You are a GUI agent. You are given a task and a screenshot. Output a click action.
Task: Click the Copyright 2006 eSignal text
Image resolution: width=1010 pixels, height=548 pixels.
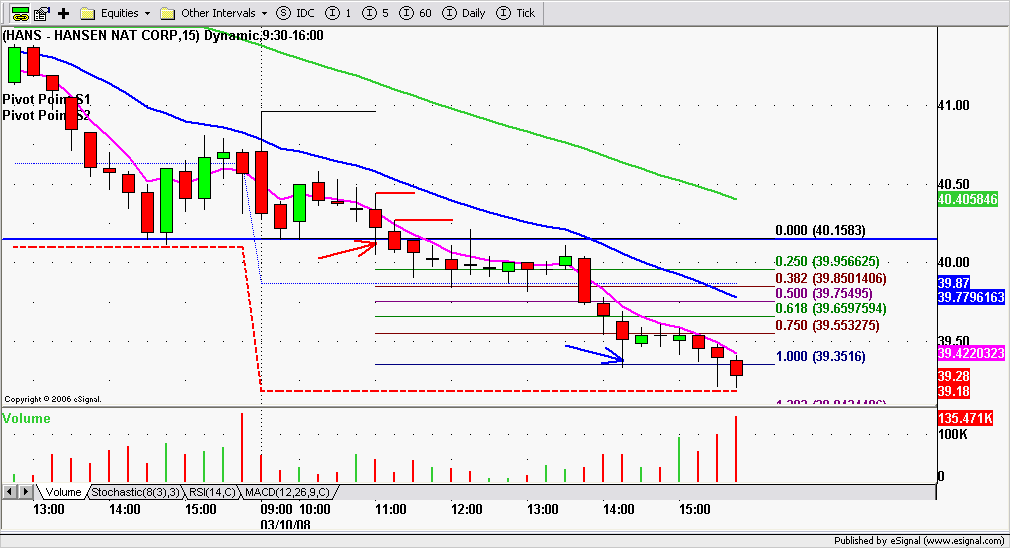[53, 399]
